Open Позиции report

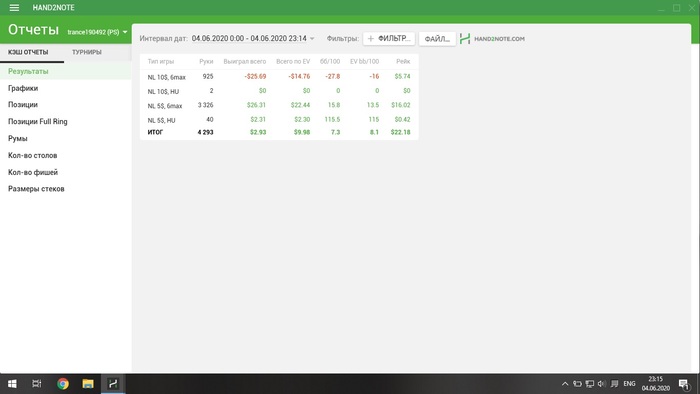coord(65,105)
